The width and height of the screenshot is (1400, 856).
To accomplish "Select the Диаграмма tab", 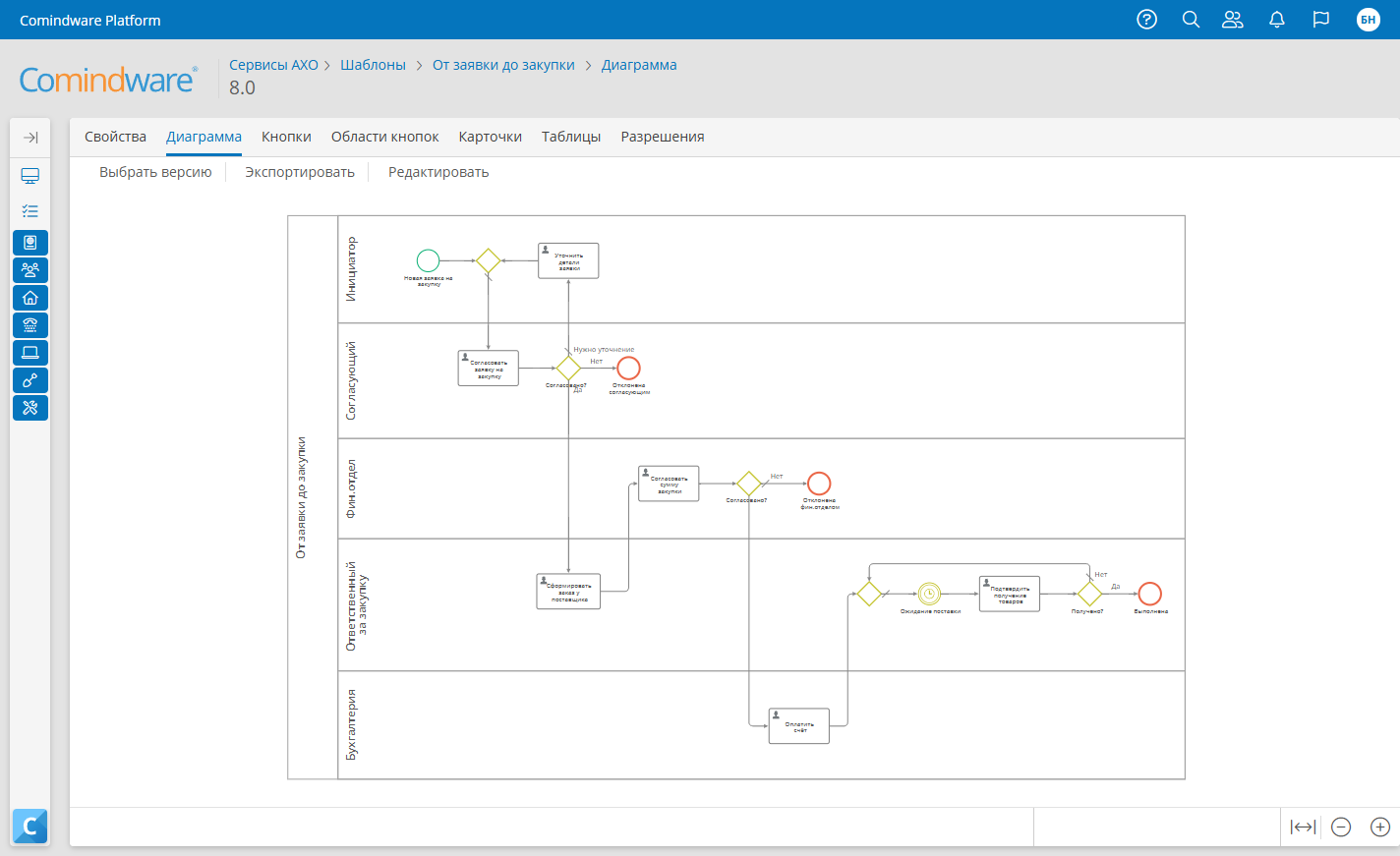I will (204, 137).
